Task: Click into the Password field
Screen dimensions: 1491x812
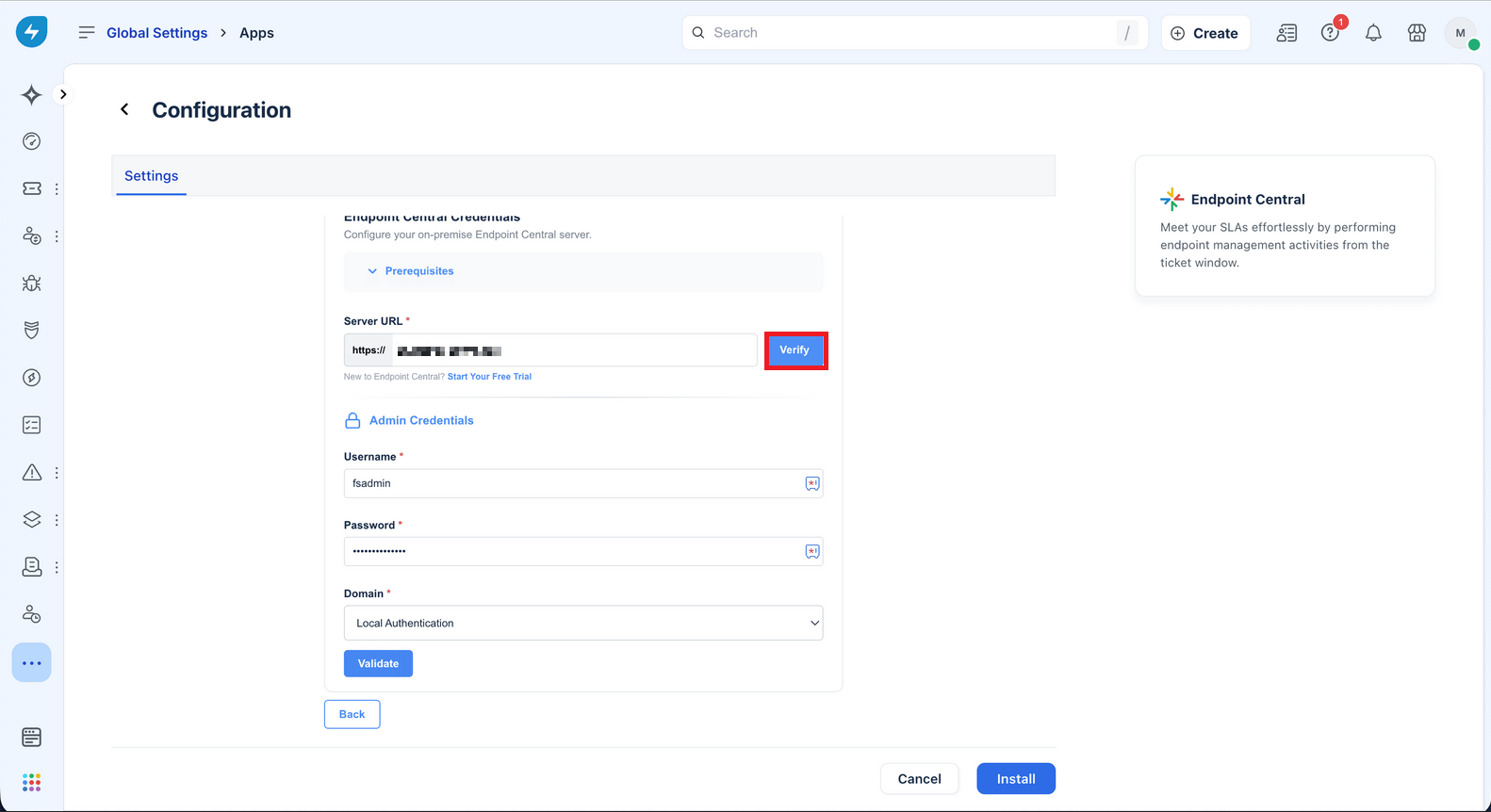Action: (583, 551)
